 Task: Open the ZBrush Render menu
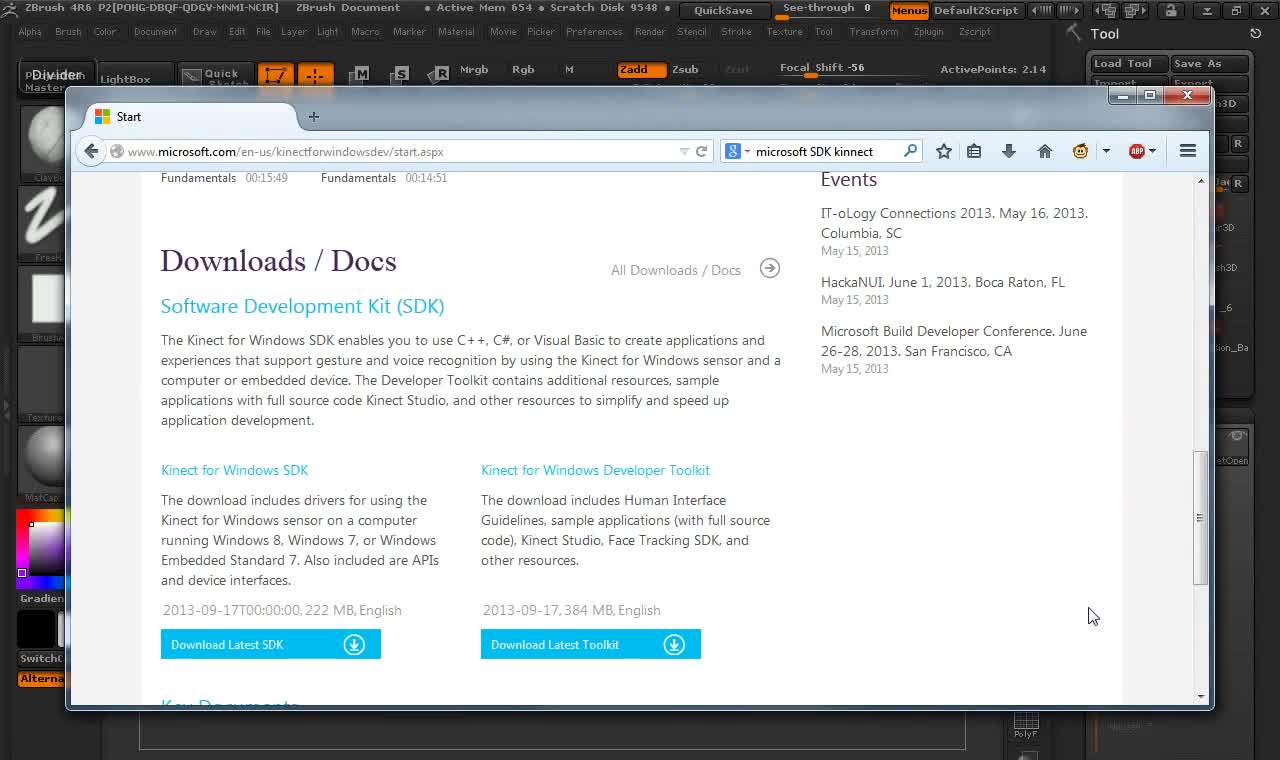click(650, 32)
